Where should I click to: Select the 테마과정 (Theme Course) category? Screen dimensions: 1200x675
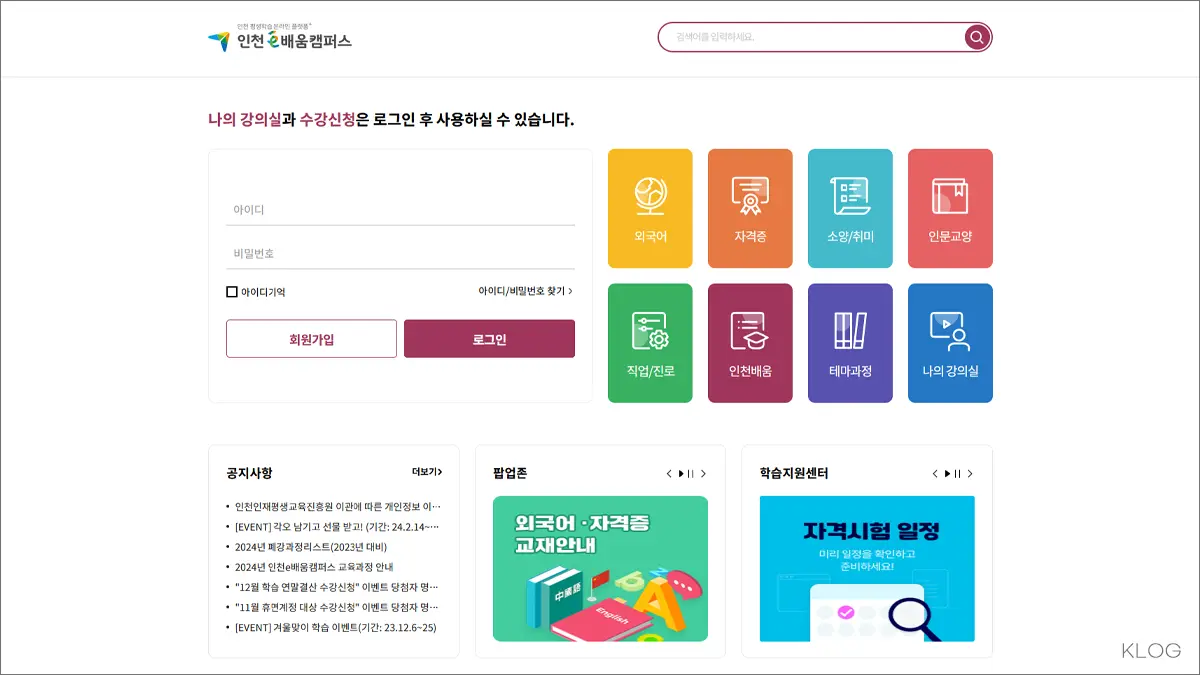tap(850, 342)
